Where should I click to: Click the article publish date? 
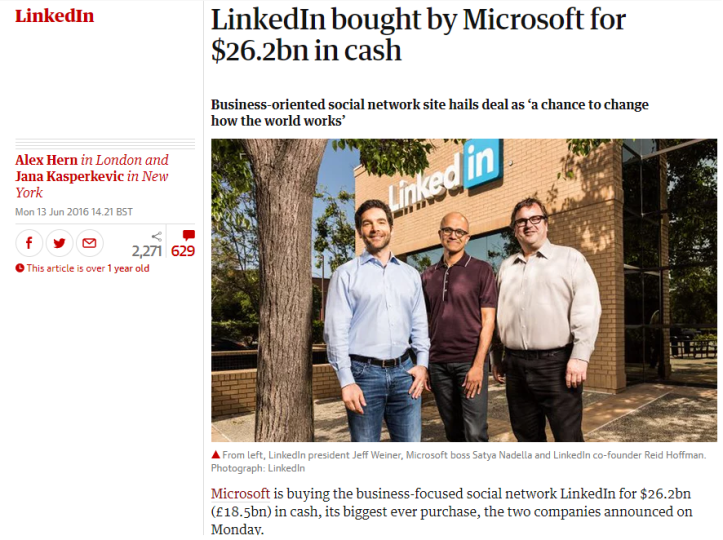[73, 212]
